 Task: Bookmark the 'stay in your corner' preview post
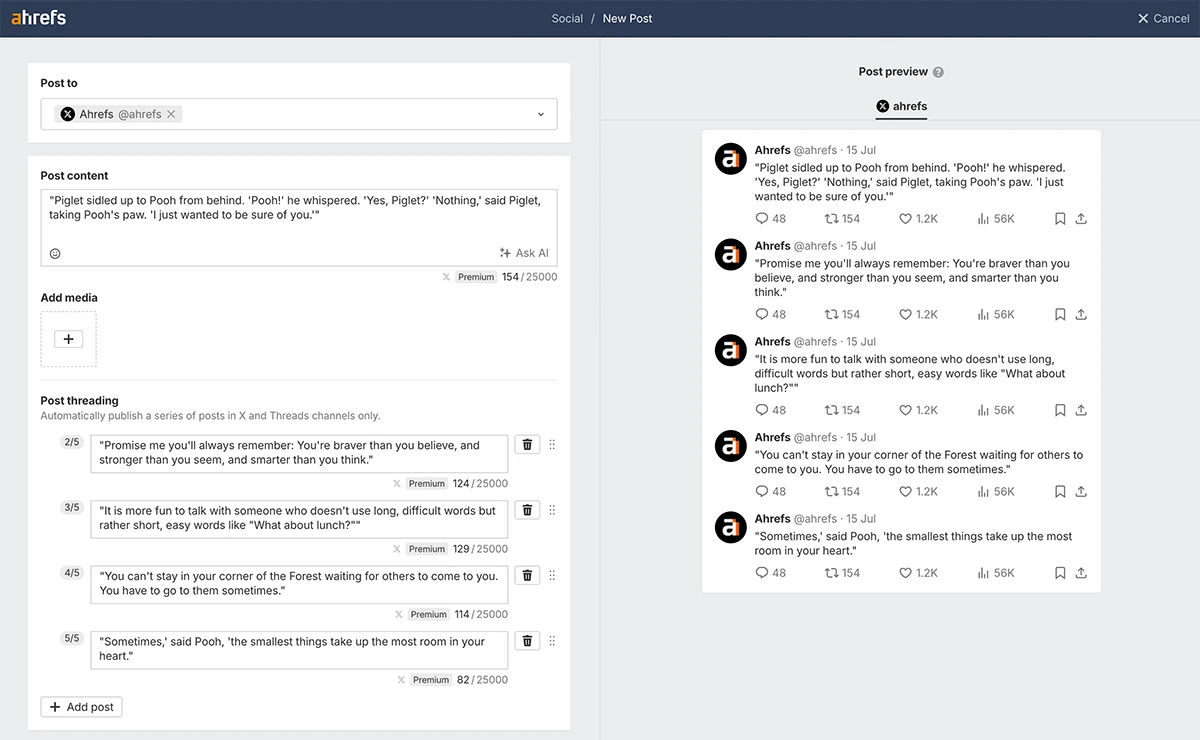[1060, 492]
